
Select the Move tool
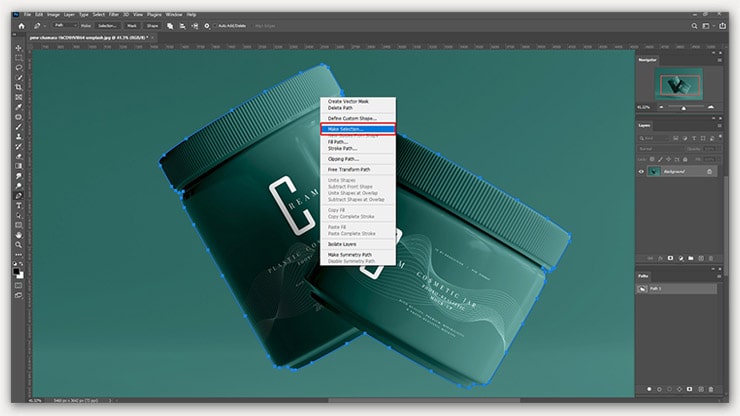coord(18,49)
